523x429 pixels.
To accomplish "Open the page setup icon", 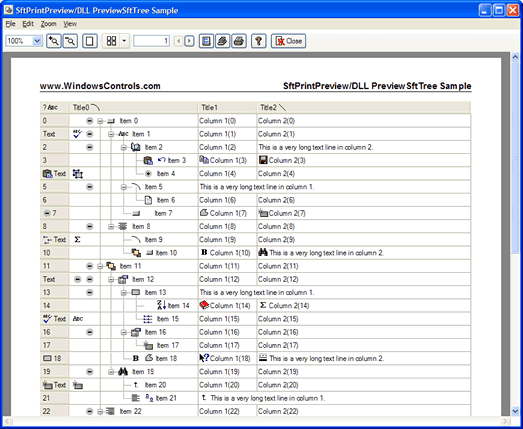I will pos(206,41).
